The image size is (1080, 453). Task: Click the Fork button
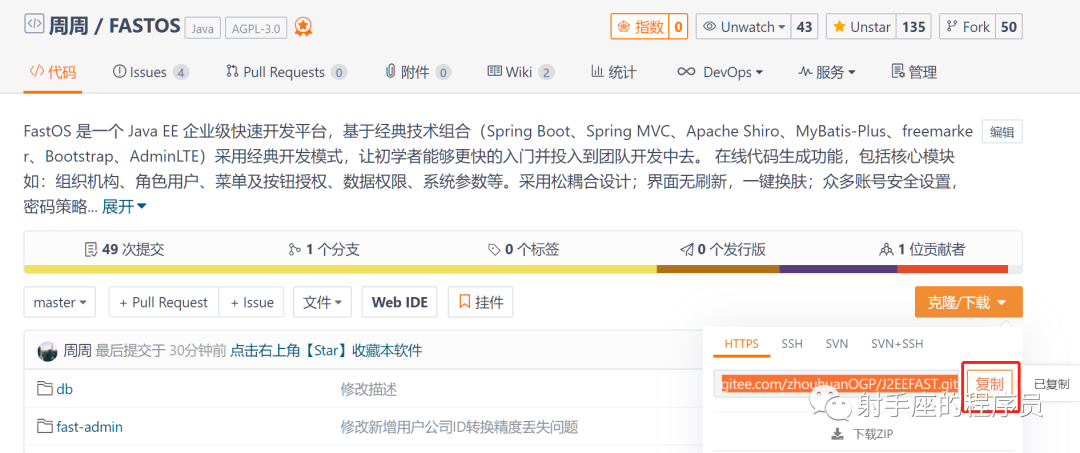coord(968,27)
